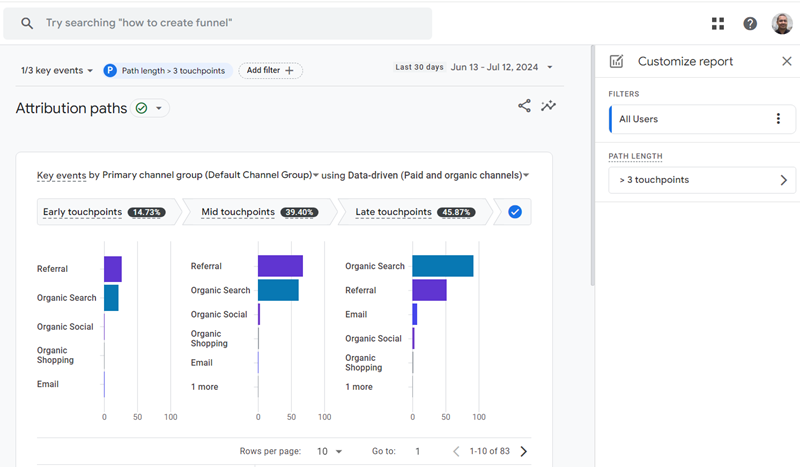This screenshot has height=467, width=800.
Task: Open the user account avatar
Action: point(782,23)
